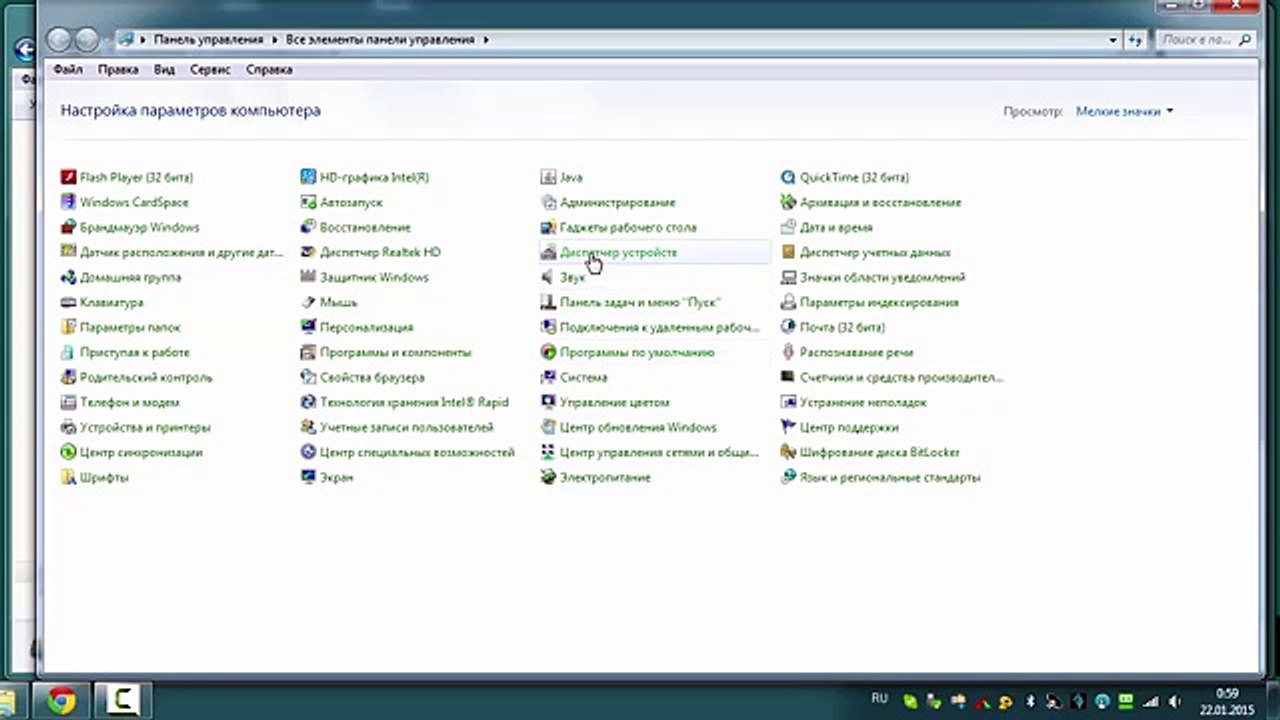
Task: Click the Шифрование диска BitLocker icon
Action: (x=788, y=452)
